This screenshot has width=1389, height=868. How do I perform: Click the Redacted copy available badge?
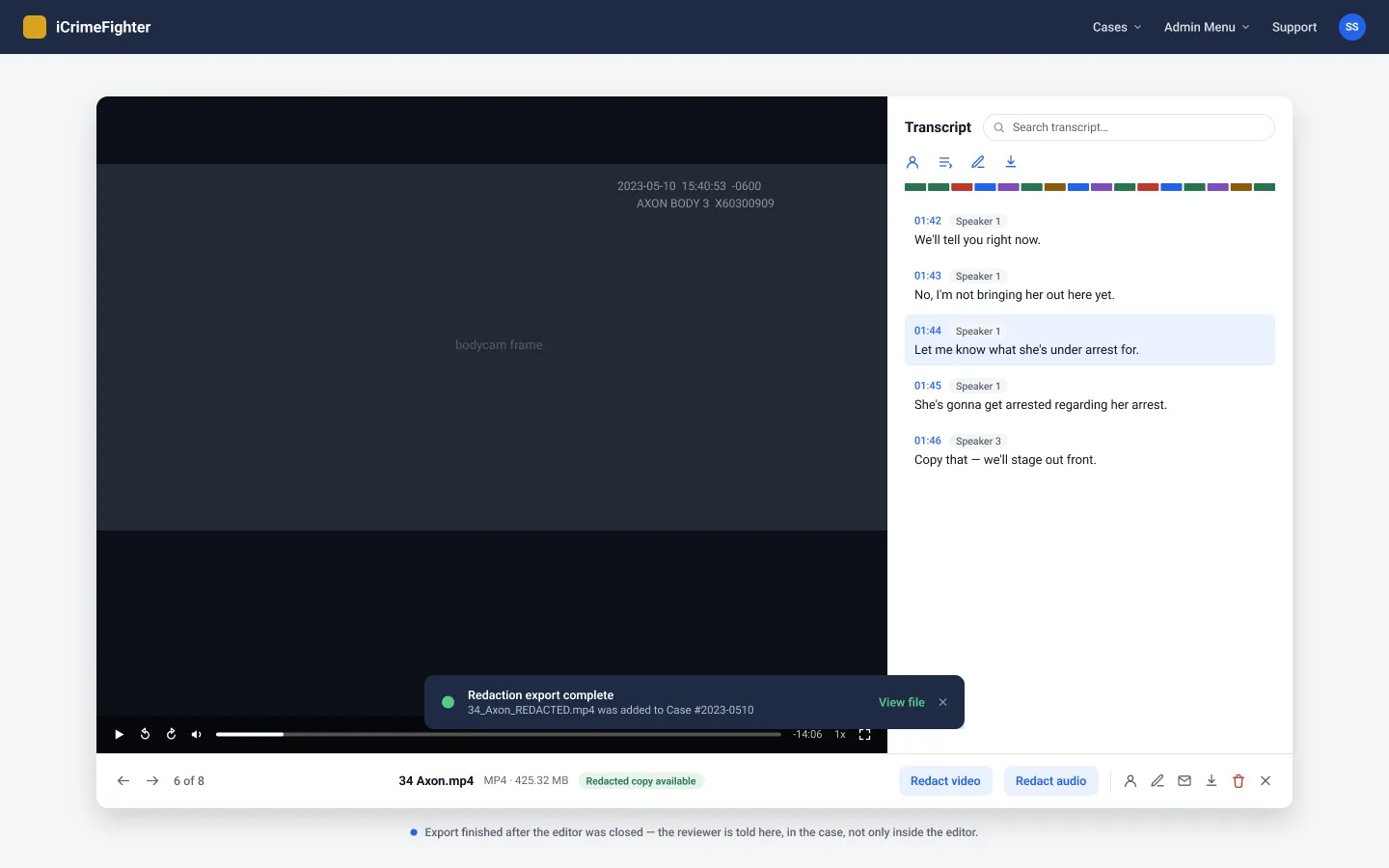[x=640, y=781]
